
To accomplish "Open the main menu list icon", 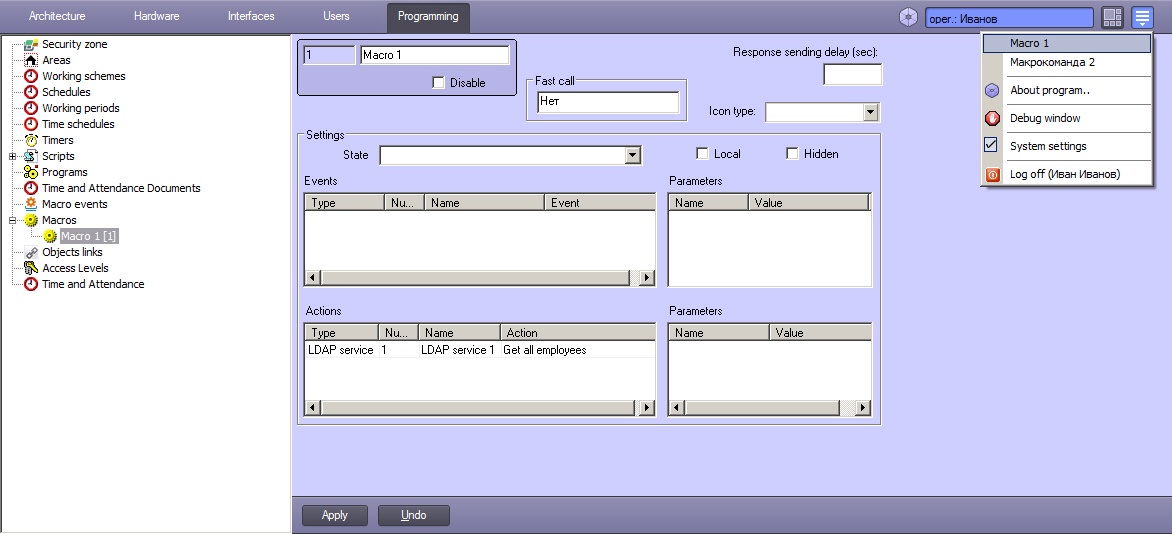I will coord(1142,17).
